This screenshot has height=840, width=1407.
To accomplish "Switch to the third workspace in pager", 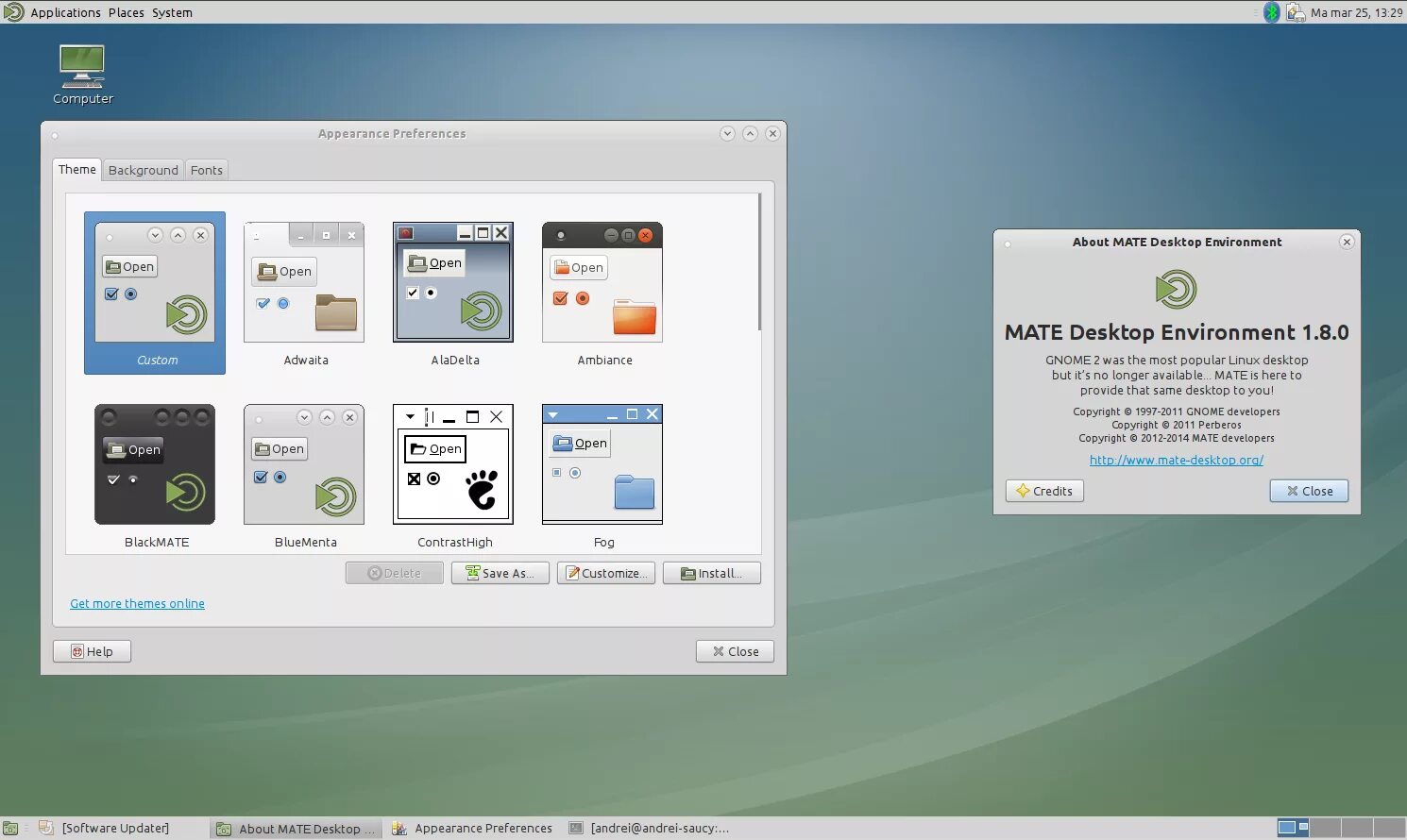I will point(1357,828).
